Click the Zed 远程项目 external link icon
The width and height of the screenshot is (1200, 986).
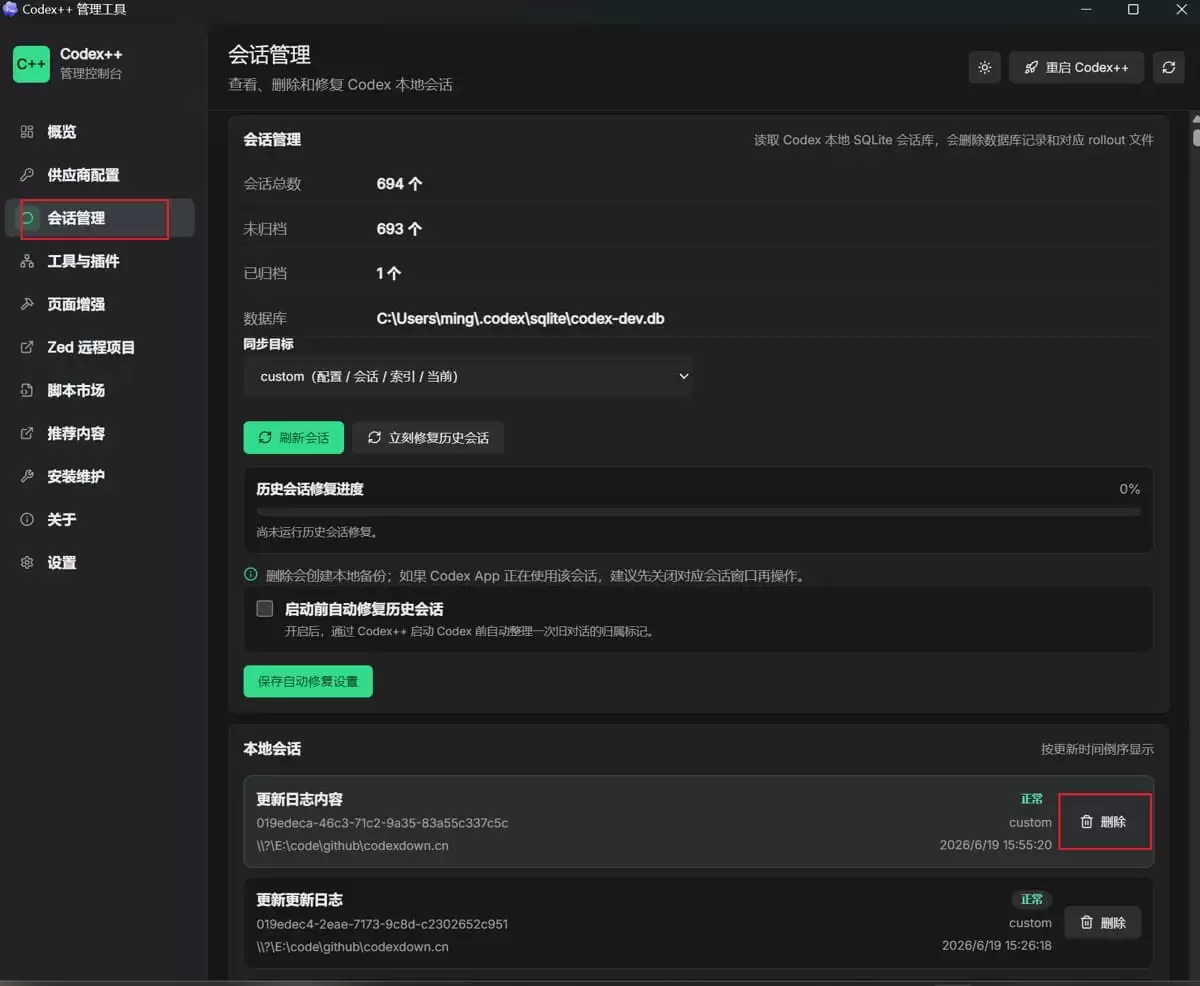pyautogui.click(x=27, y=347)
